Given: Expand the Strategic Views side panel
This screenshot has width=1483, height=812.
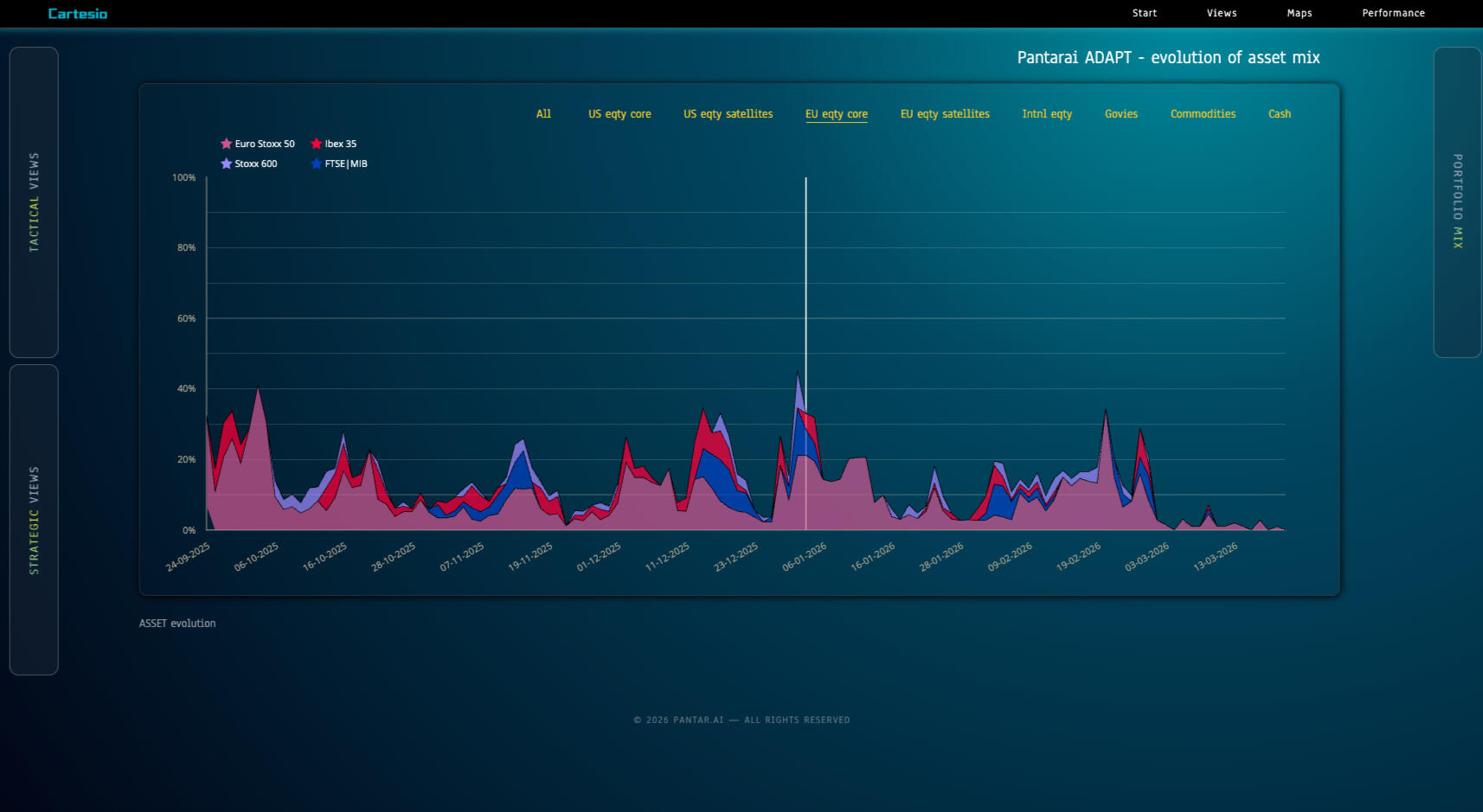Looking at the screenshot, I should 34,520.
